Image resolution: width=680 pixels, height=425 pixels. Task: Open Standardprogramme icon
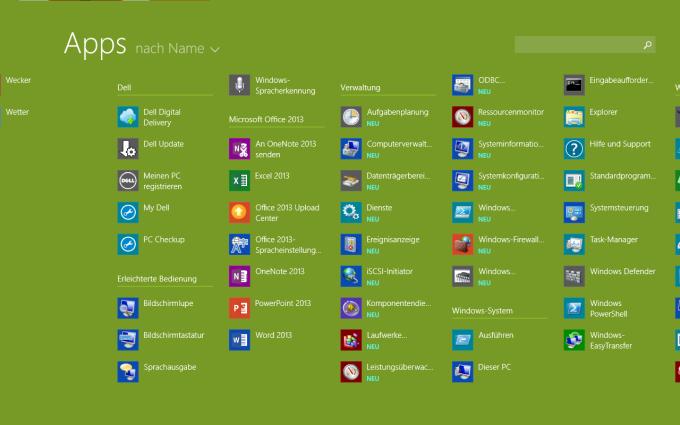coord(574,181)
